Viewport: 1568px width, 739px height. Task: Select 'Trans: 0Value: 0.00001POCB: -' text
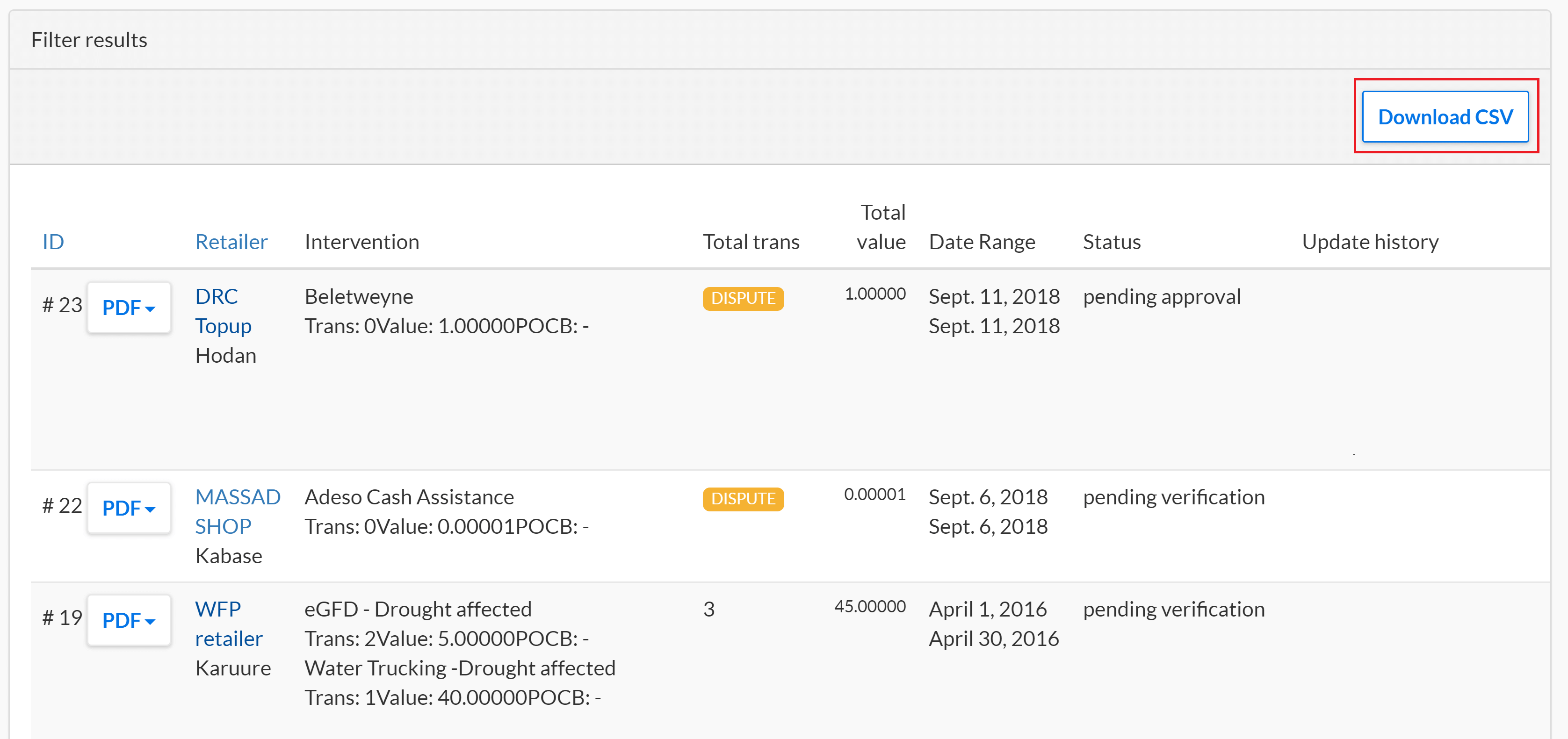click(x=446, y=526)
